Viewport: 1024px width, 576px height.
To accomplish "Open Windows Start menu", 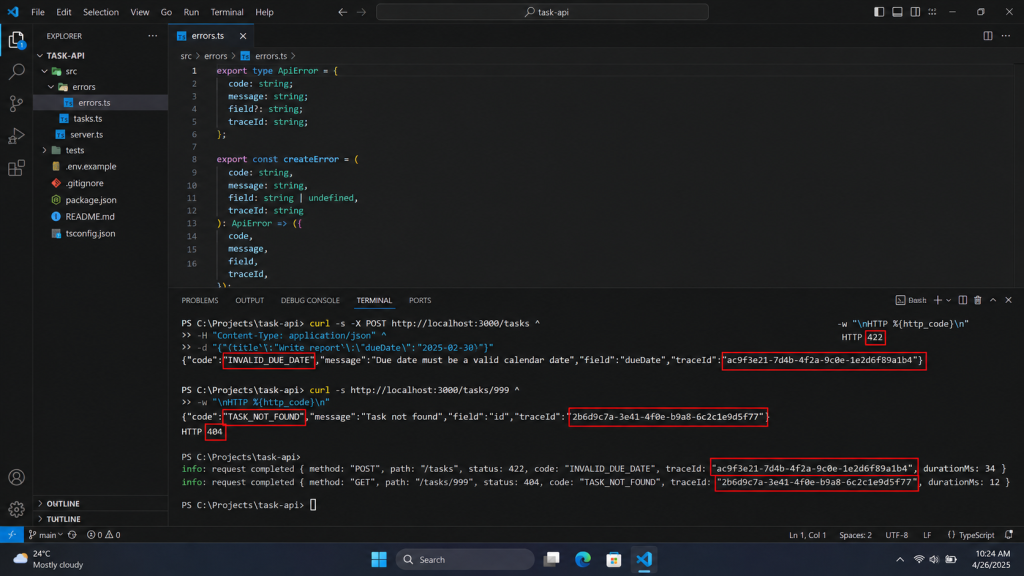I will 379,560.
